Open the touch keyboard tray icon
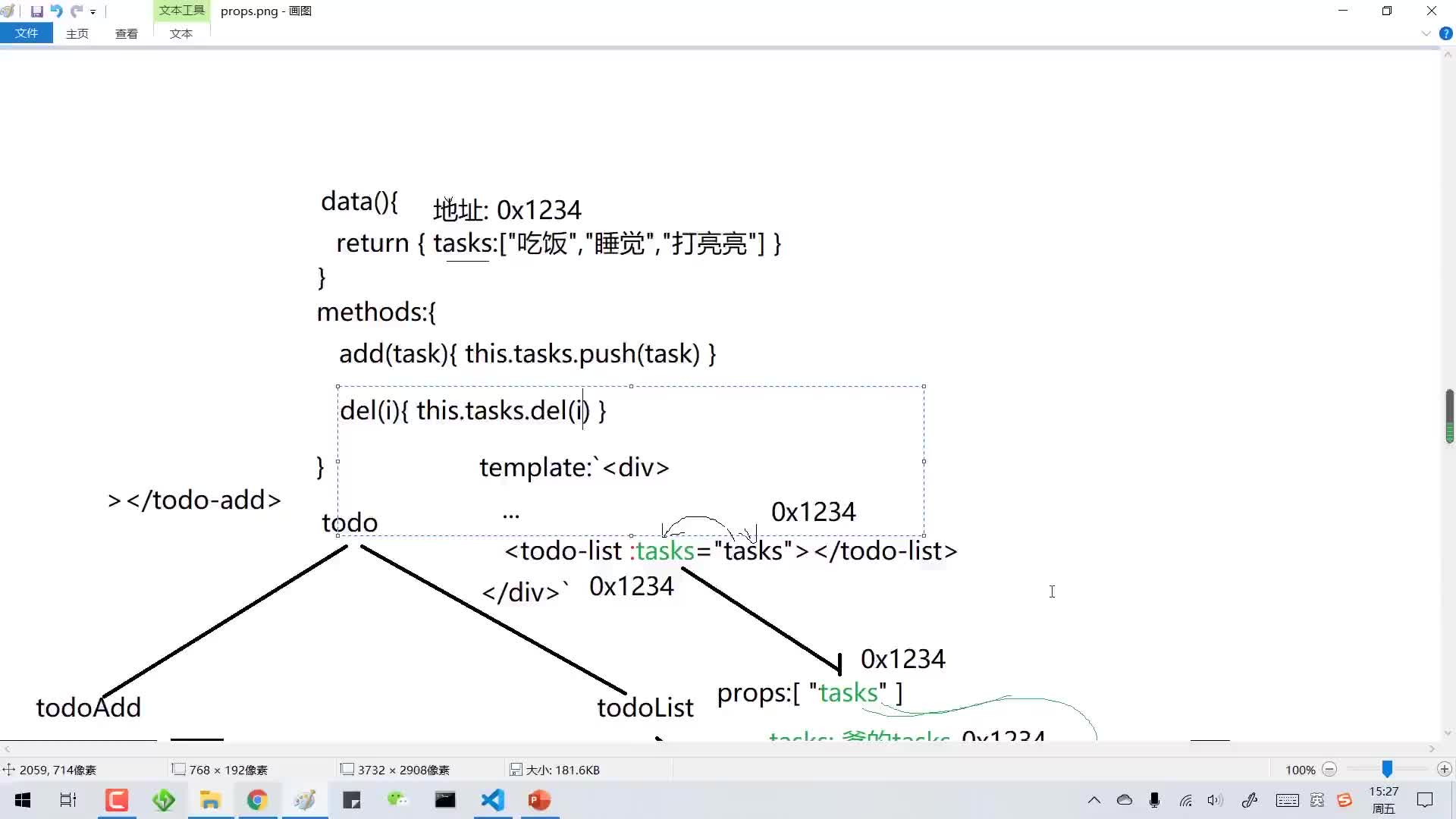This screenshot has width=1456, height=819. tap(1287, 800)
